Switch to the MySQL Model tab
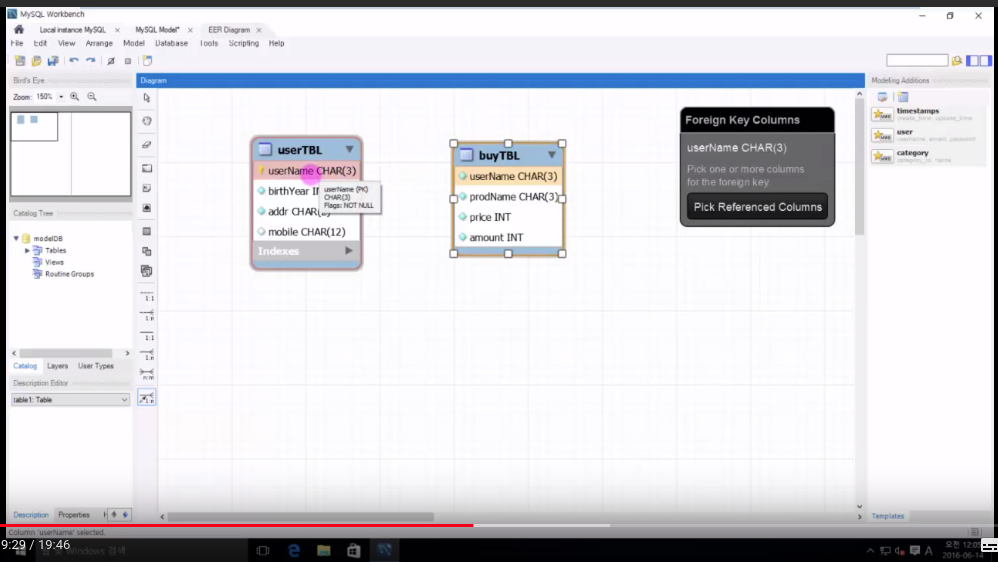998x562 pixels. pyautogui.click(x=157, y=30)
